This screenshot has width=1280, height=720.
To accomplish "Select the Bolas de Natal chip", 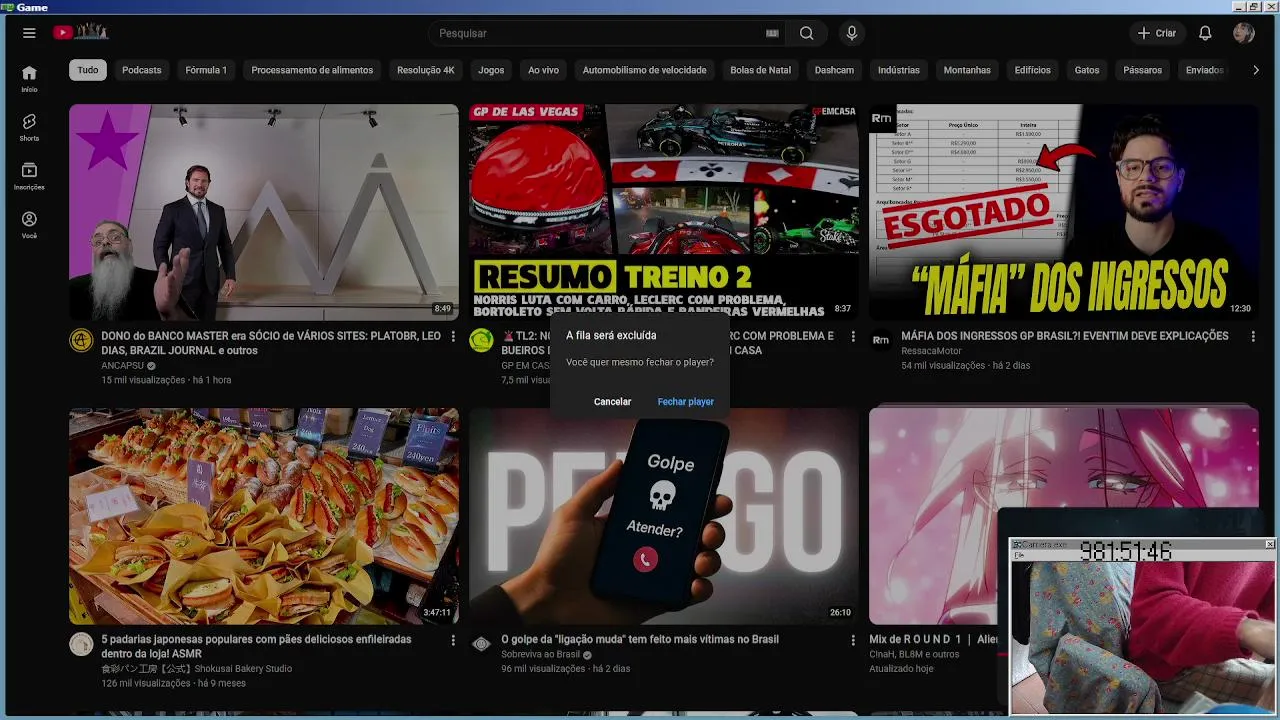I will tap(760, 70).
